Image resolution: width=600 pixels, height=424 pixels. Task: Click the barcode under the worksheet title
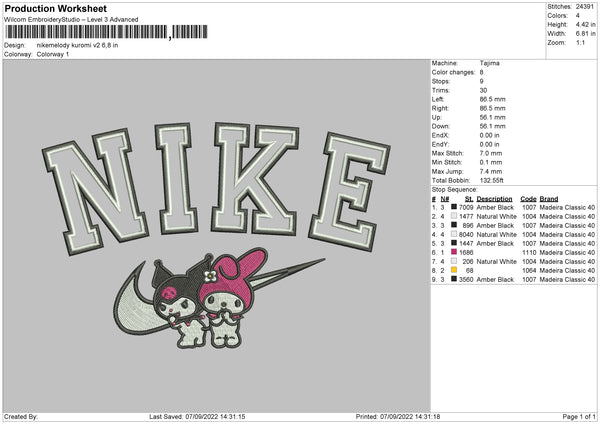(106, 32)
